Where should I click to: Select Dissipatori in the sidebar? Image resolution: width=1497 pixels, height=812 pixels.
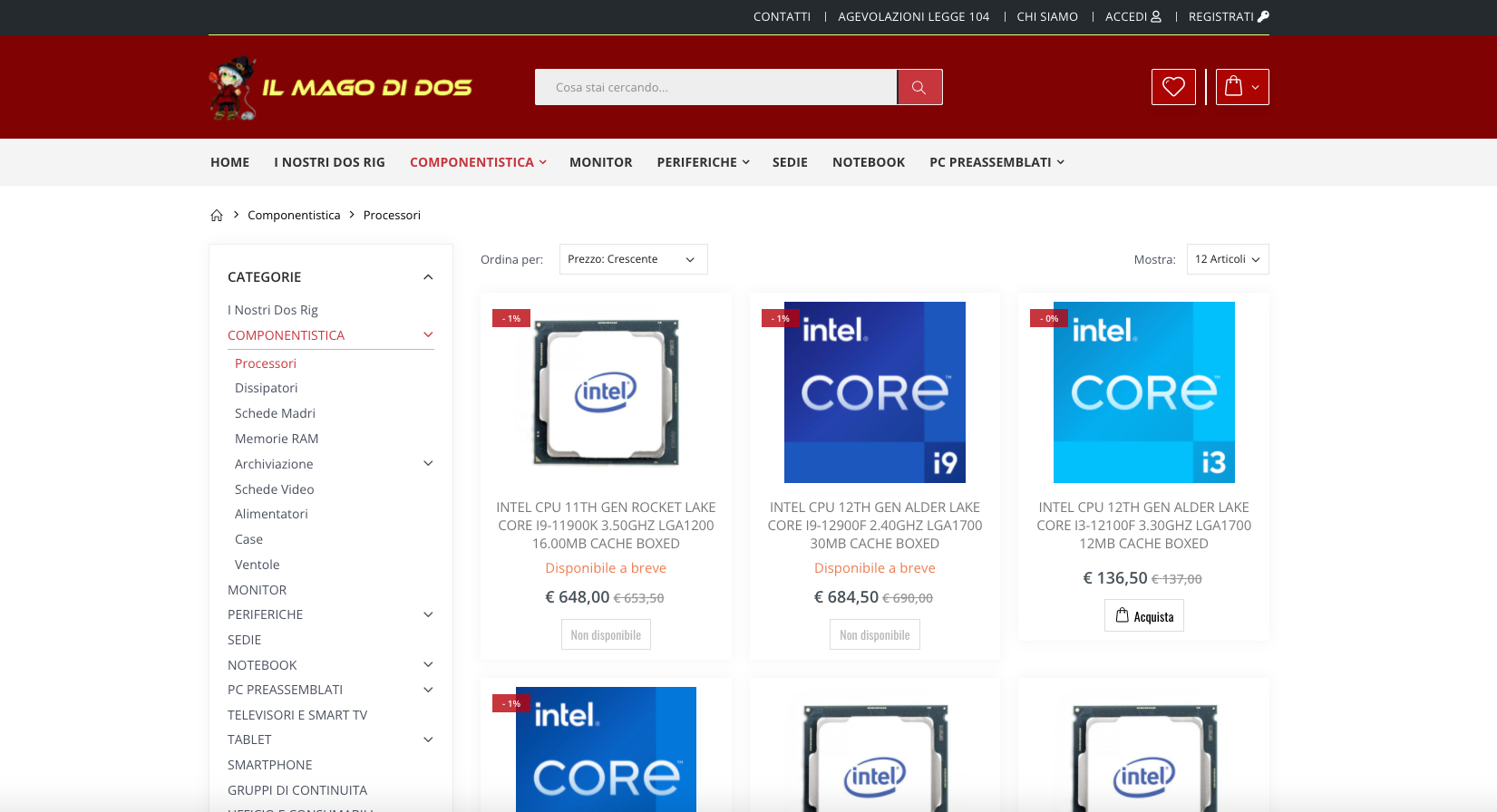(x=266, y=388)
